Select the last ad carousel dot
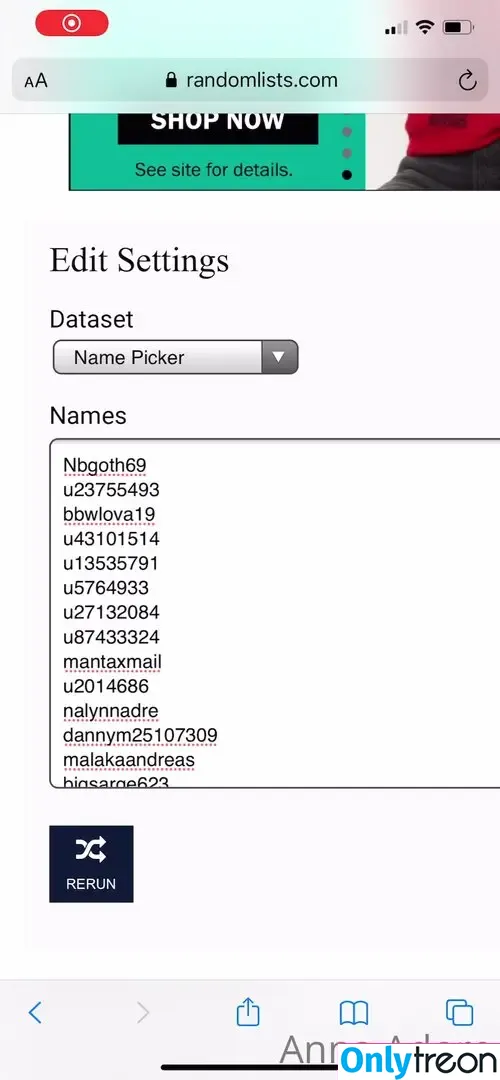 (347, 174)
